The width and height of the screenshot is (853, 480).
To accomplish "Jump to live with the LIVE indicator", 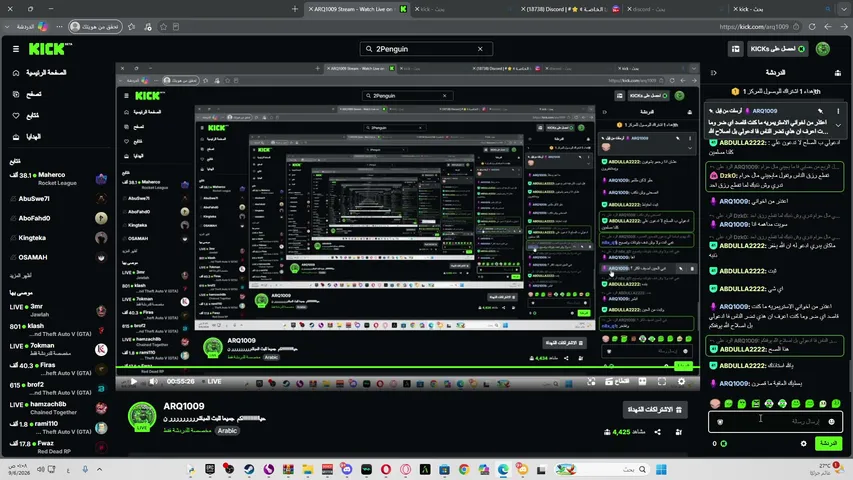I will click(213, 381).
